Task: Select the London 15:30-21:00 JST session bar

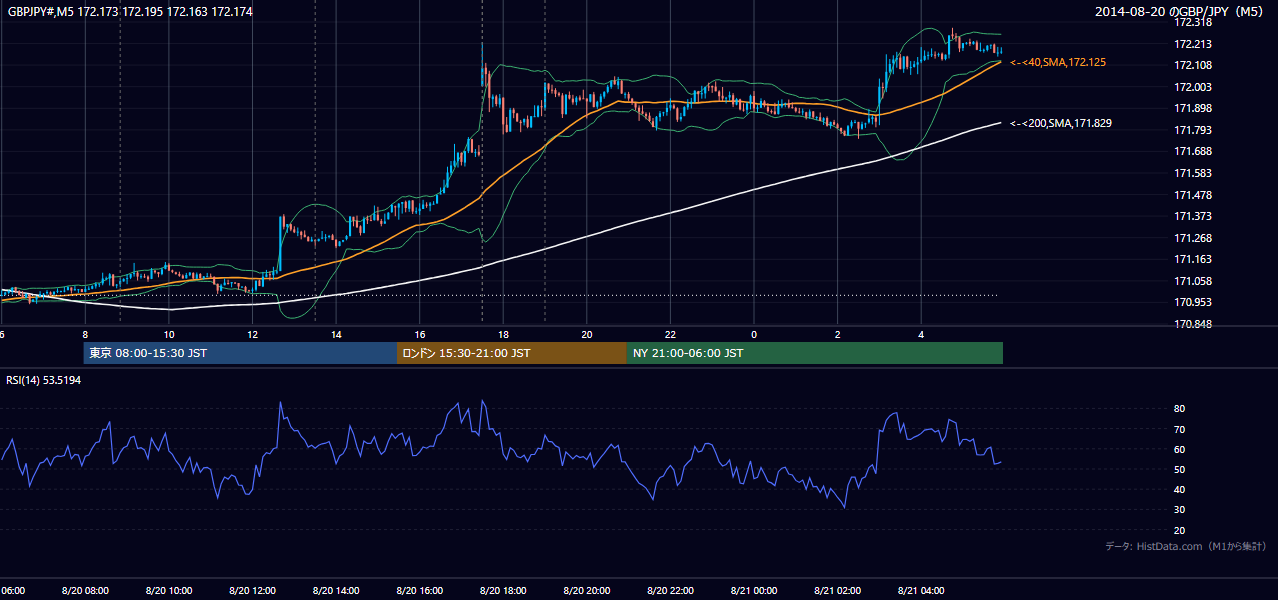Action: (x=512, y=353)
